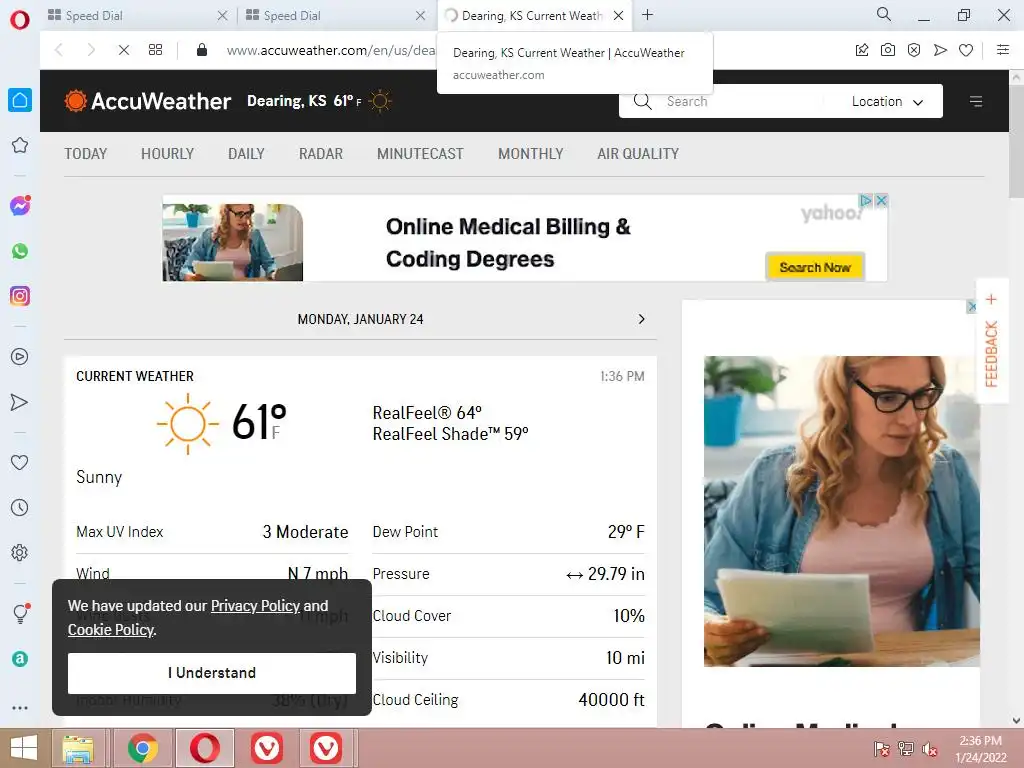The image size is (1024, 768).
Task: Click the tab search magnifier icon
Action: (884, 14)
